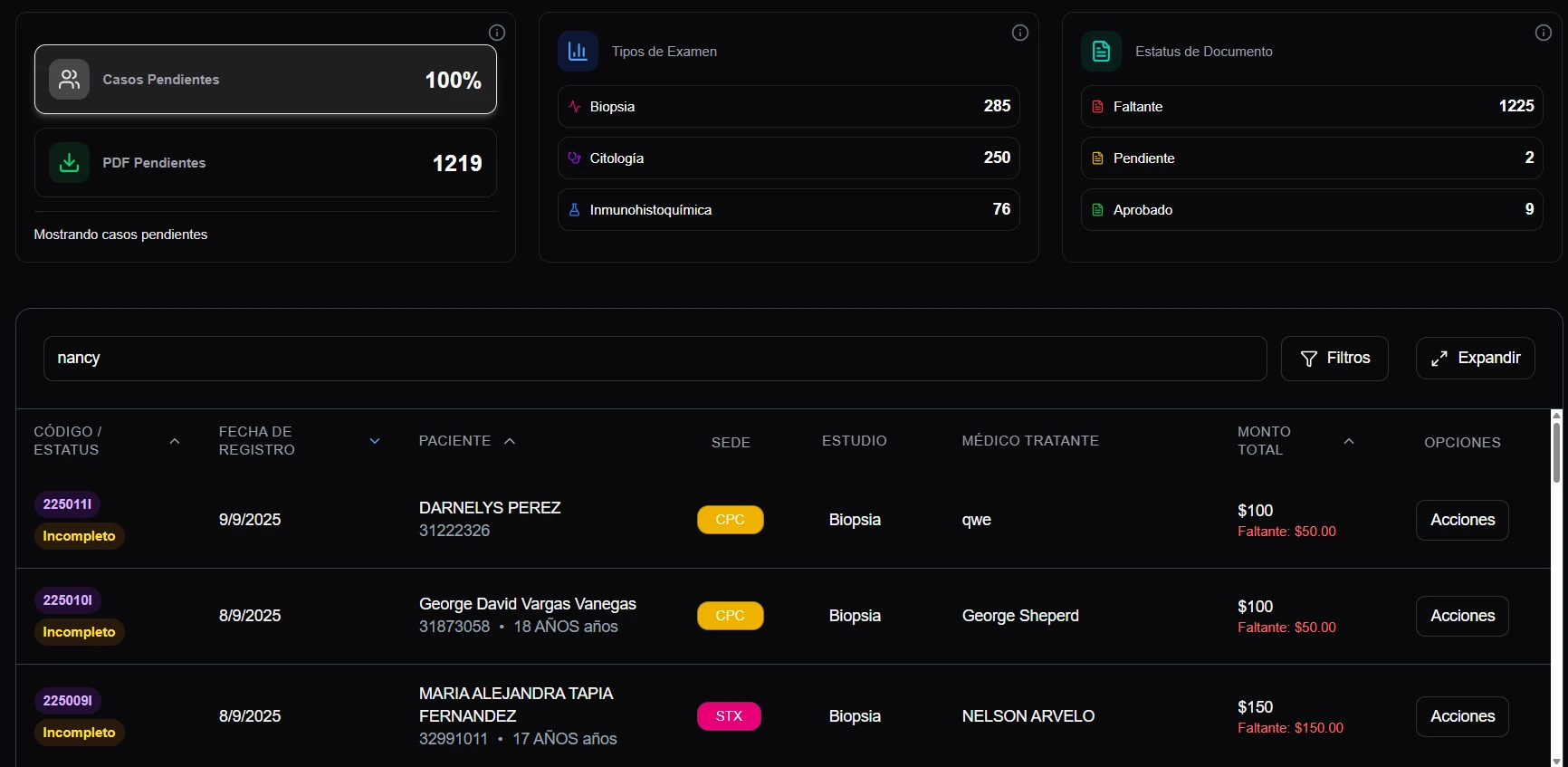Click the Tipos de Examen bar chart icon
Image resolution: width=1568 pixels, height=767 pixels.
578,51
